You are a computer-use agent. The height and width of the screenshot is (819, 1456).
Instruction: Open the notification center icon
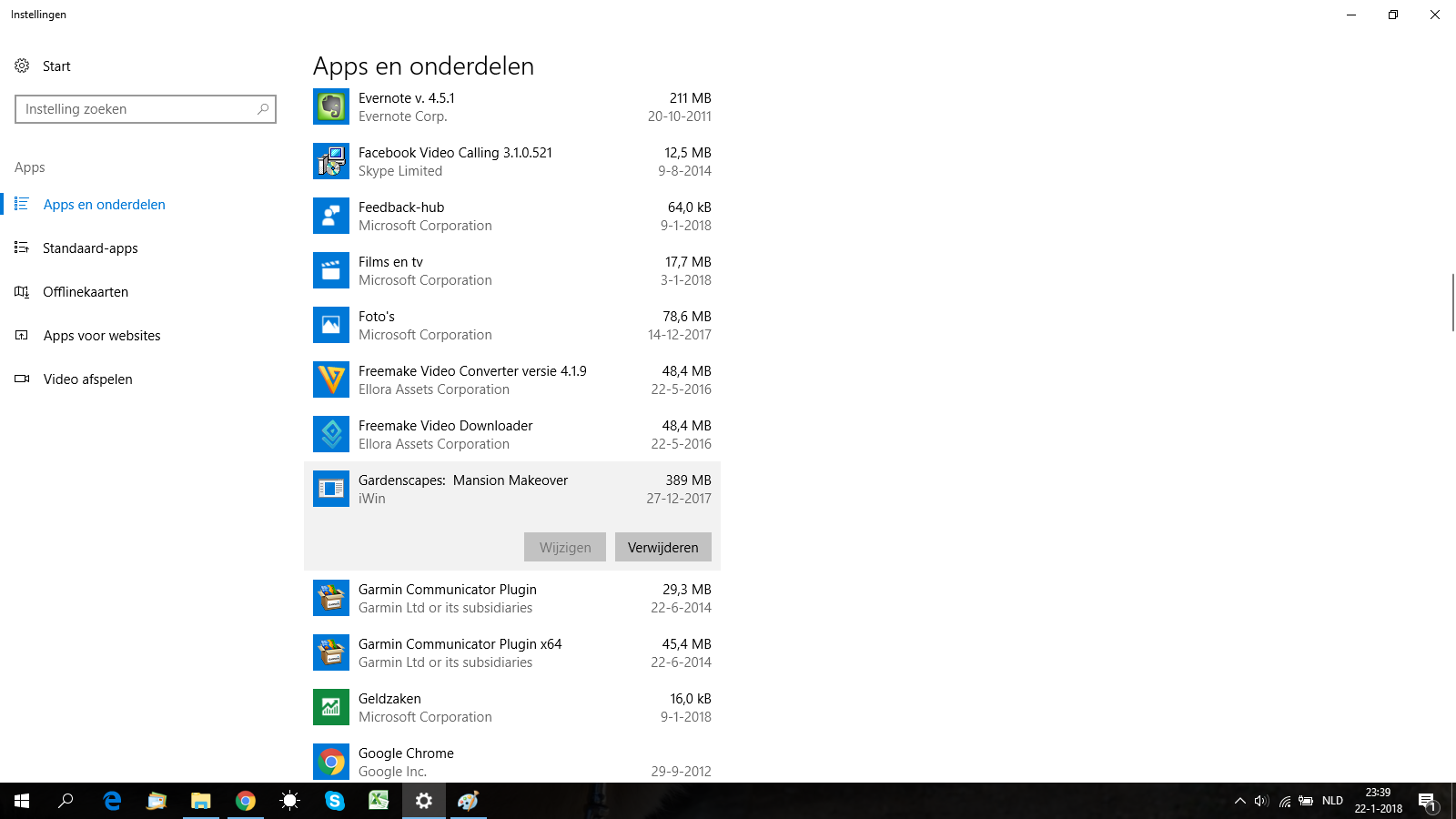tap(1428, 801)
